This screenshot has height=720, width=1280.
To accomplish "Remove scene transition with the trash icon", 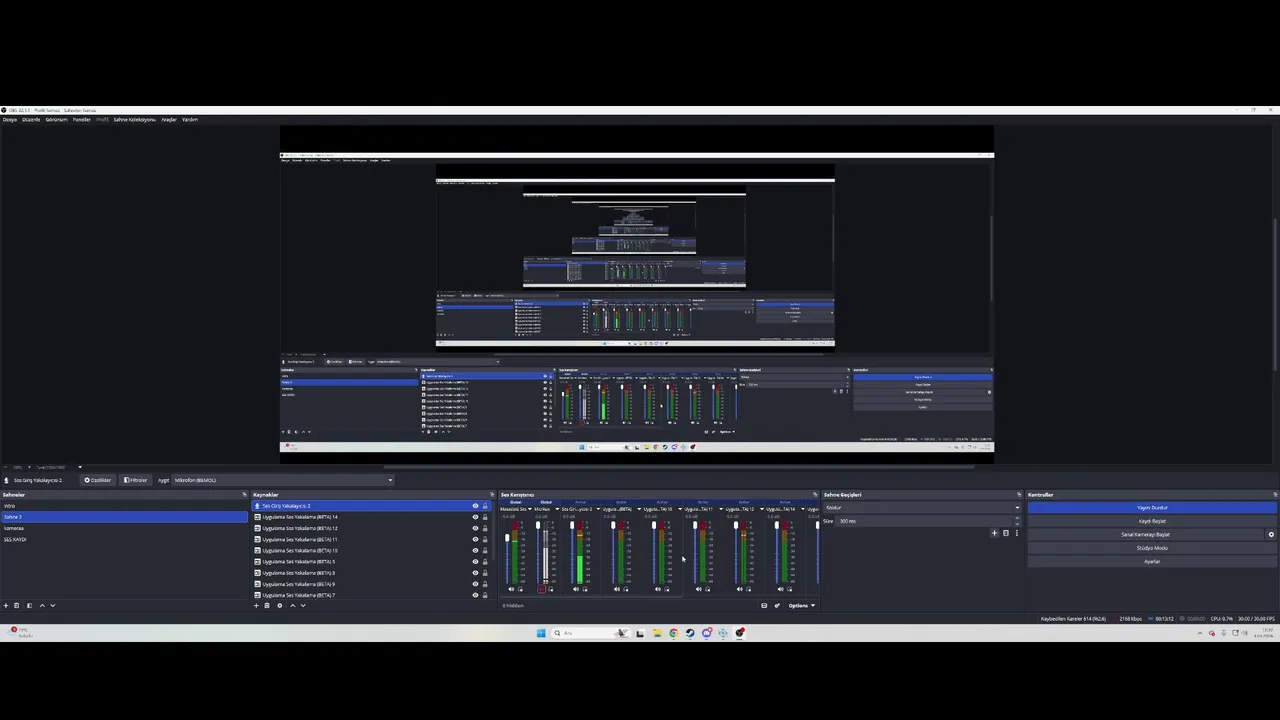I will 1006,533.
